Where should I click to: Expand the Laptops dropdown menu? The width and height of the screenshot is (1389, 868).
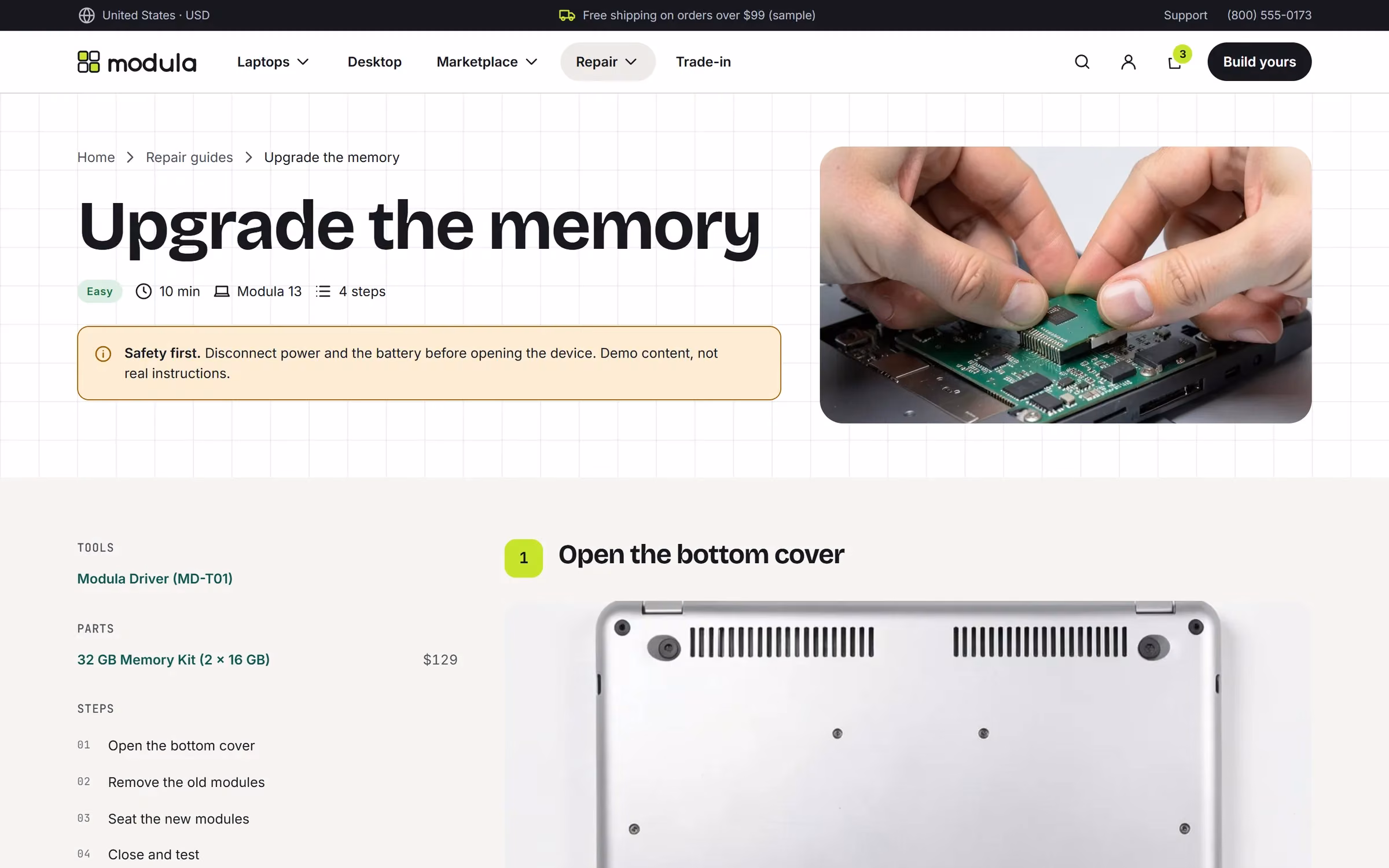[273, 62]
